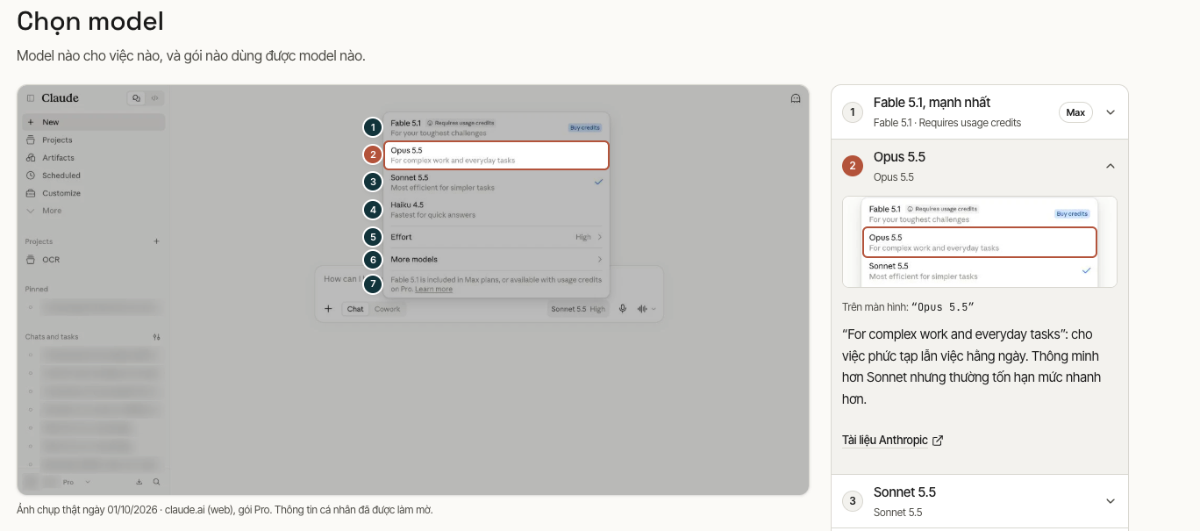Click the Trên màn hình label text
Screen dimensions: 1200x531
coord(875,307)
